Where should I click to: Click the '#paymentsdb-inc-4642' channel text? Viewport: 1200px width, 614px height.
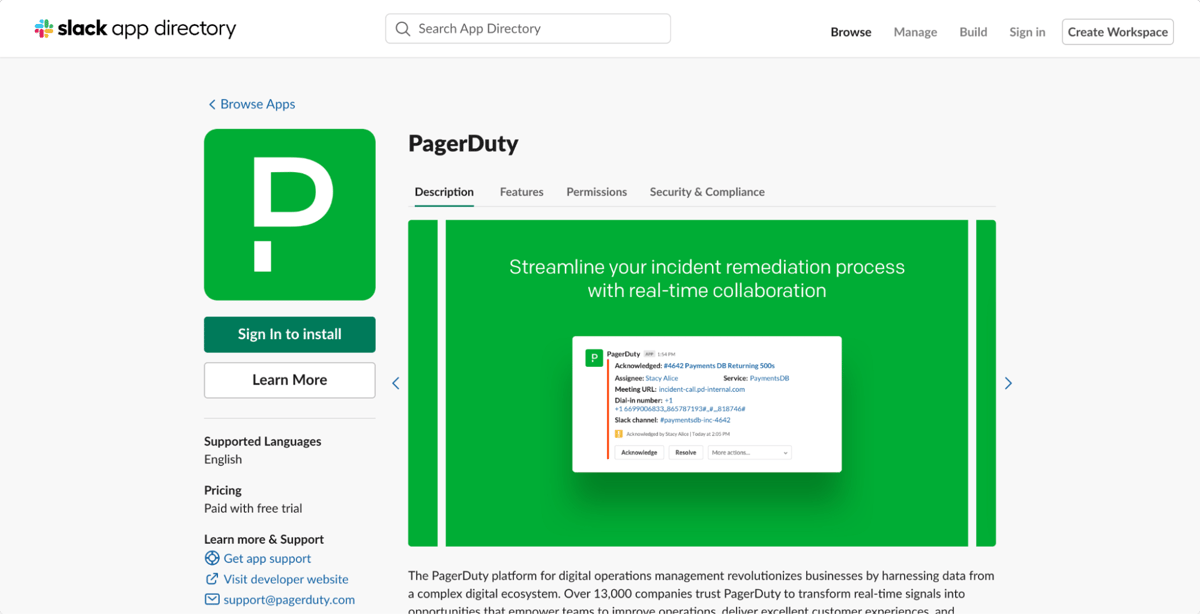click(695, 421)
